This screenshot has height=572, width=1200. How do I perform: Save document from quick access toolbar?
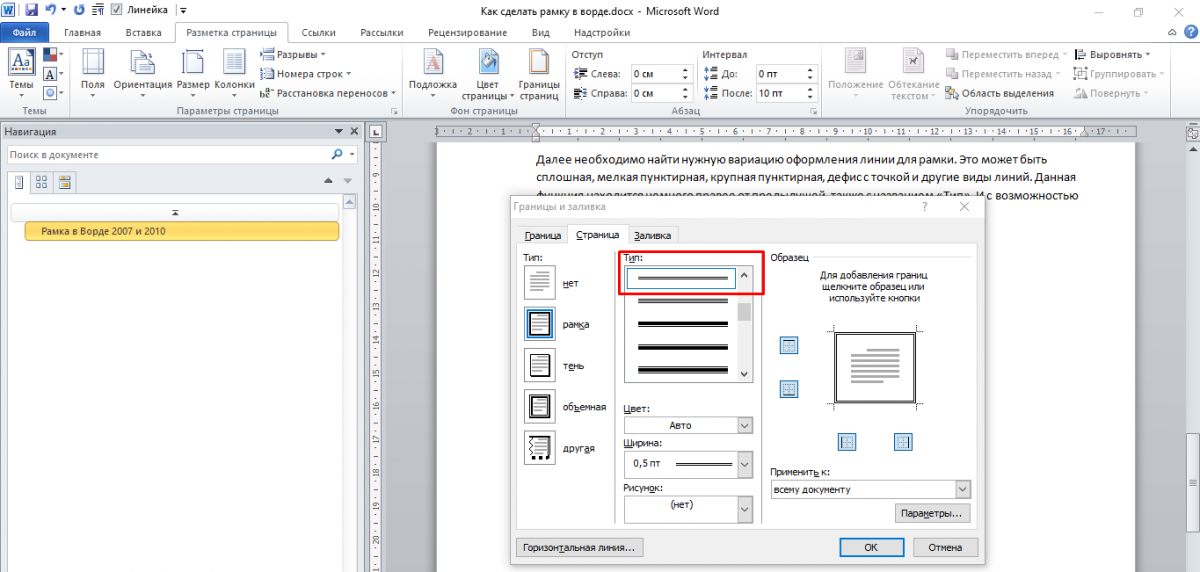31,9
